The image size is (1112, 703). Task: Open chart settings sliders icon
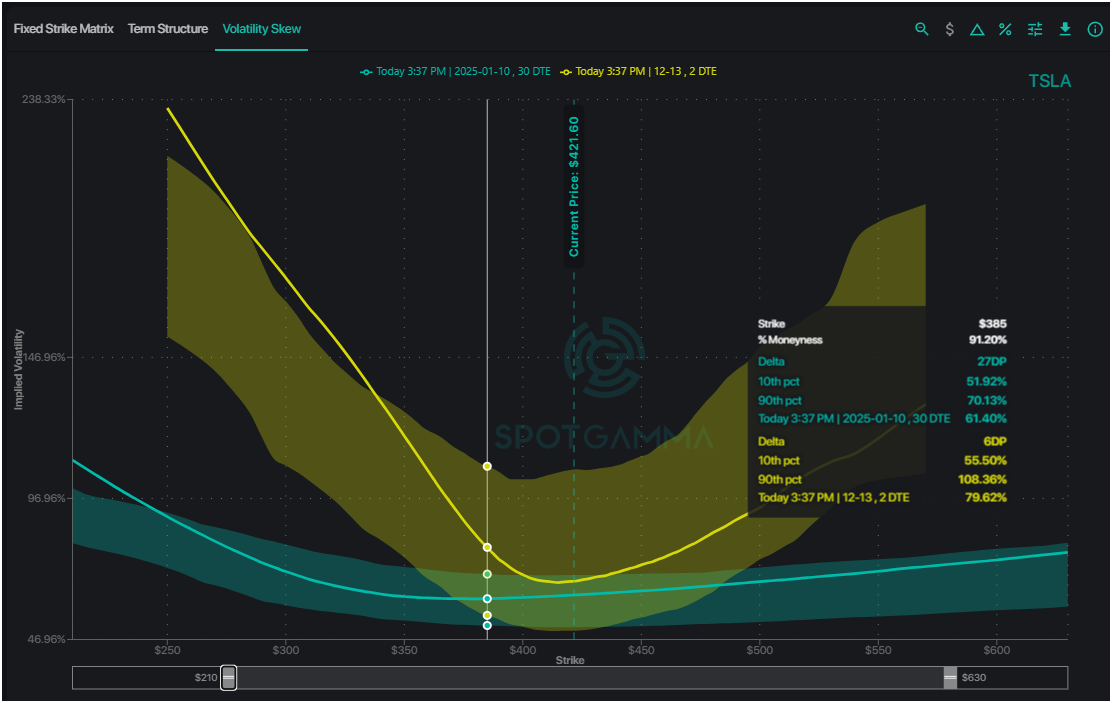(1035, 29)
